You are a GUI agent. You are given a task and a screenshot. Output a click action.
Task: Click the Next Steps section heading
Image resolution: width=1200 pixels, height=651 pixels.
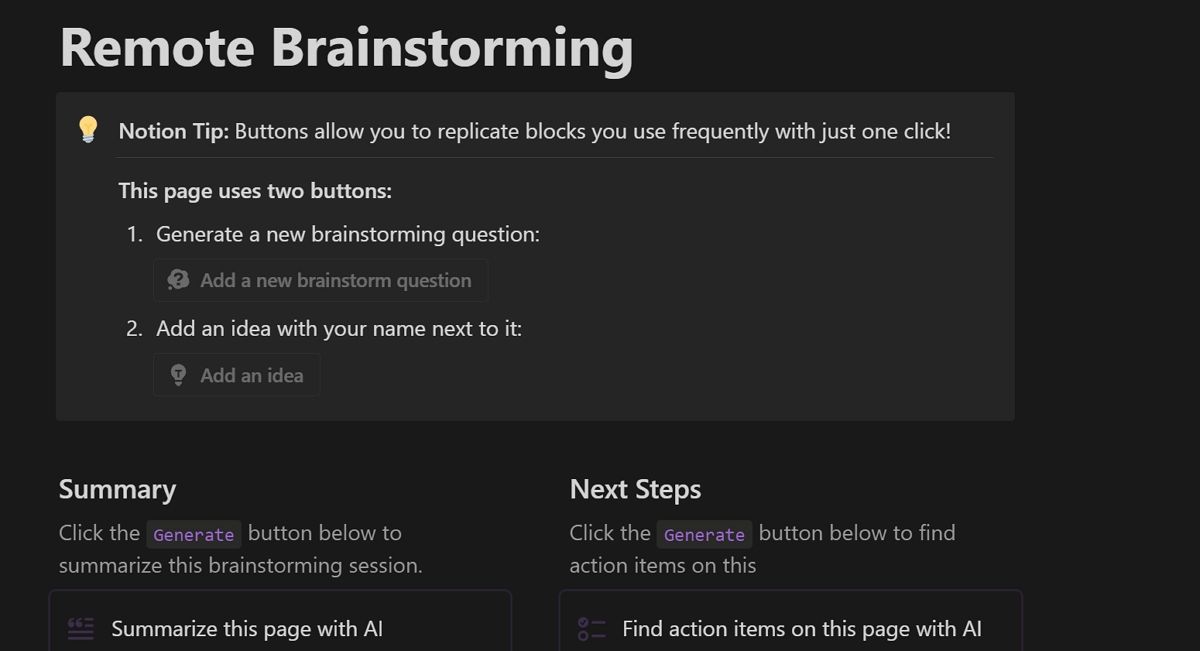[x=635, y=489]
